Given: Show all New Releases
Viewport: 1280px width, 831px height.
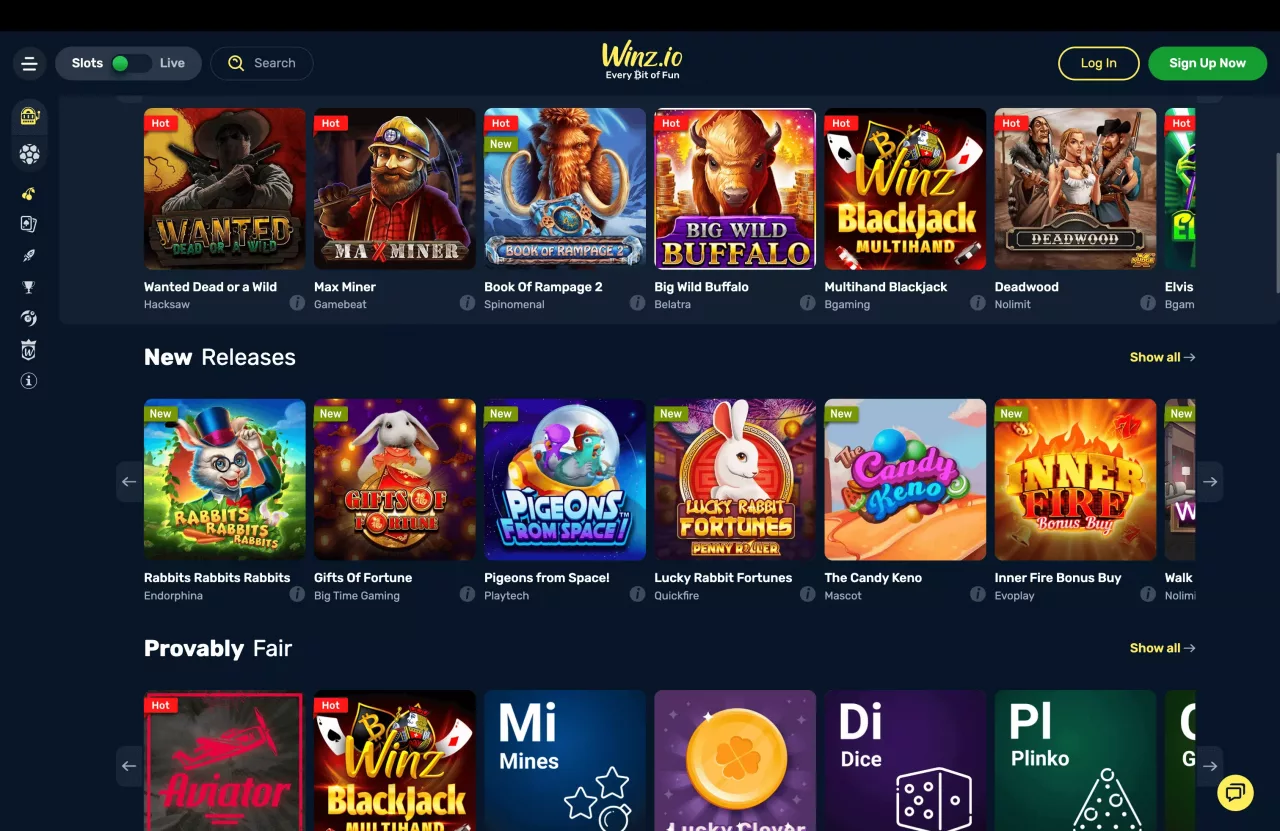Looking at the screenshot, I should [1162, 357].
